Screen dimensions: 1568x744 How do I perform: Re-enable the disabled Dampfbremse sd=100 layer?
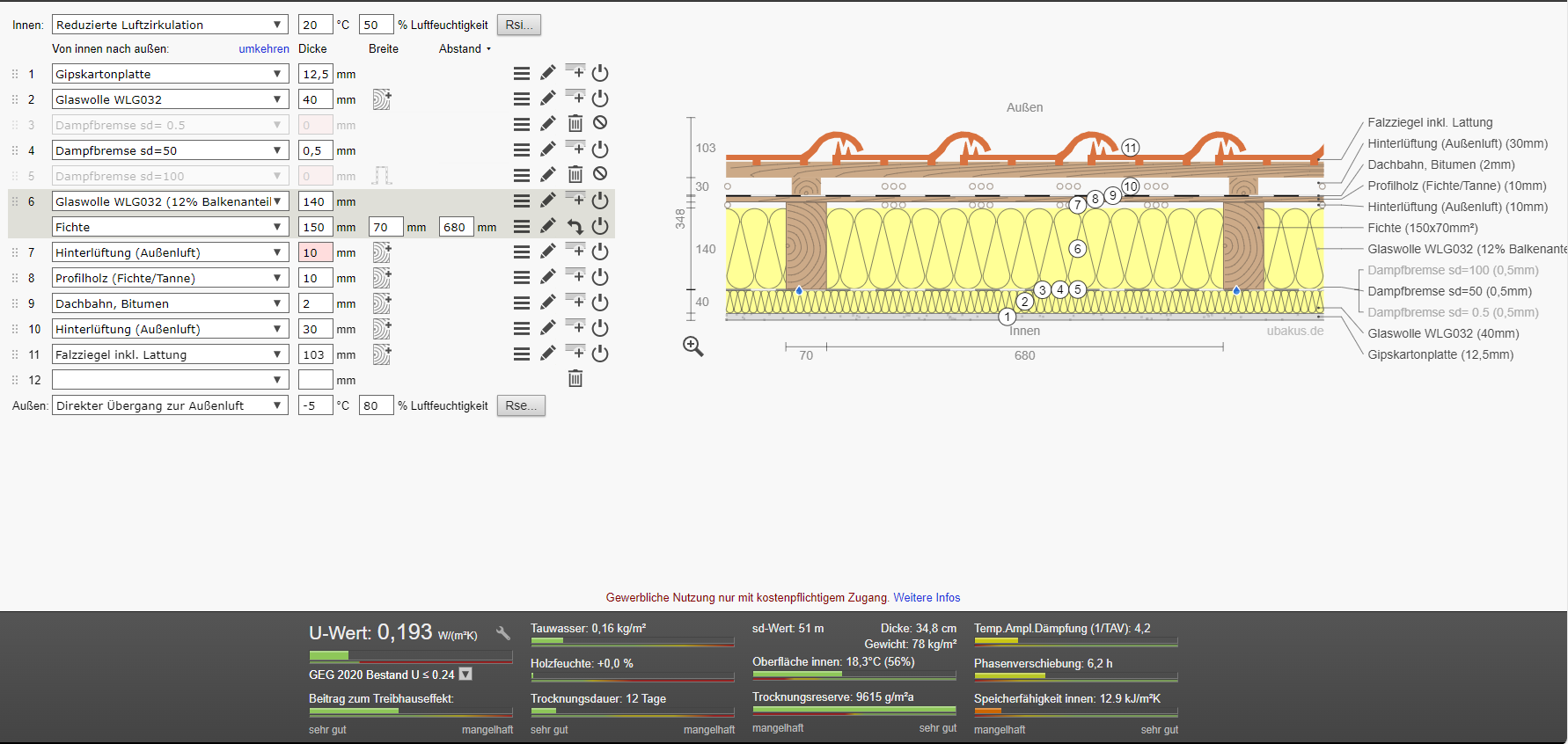coord(600,174)
